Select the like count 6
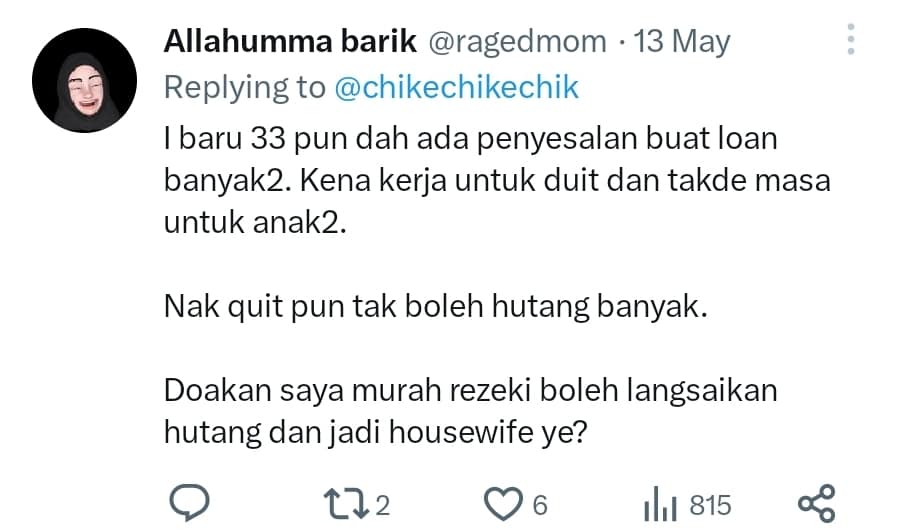 pos(540,505)
